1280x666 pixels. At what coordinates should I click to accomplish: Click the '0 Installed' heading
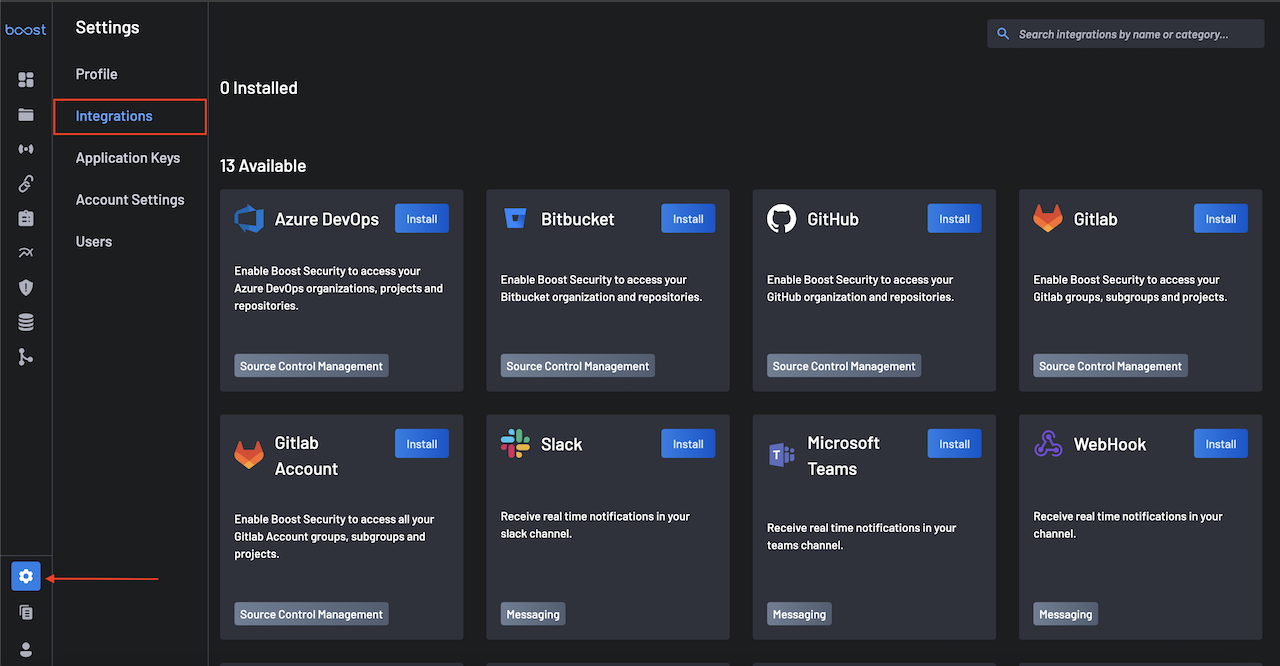coord(259,88)
